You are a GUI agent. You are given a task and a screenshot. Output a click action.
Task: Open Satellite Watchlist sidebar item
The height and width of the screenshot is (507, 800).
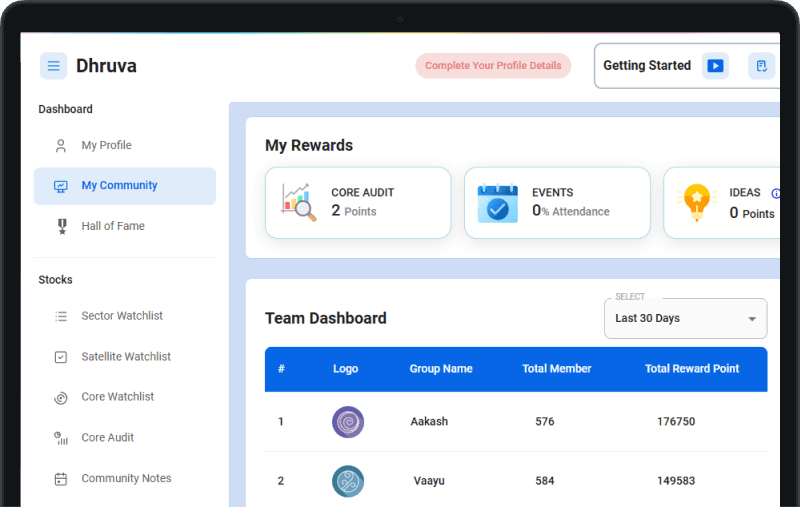click(x=126, y=357)
